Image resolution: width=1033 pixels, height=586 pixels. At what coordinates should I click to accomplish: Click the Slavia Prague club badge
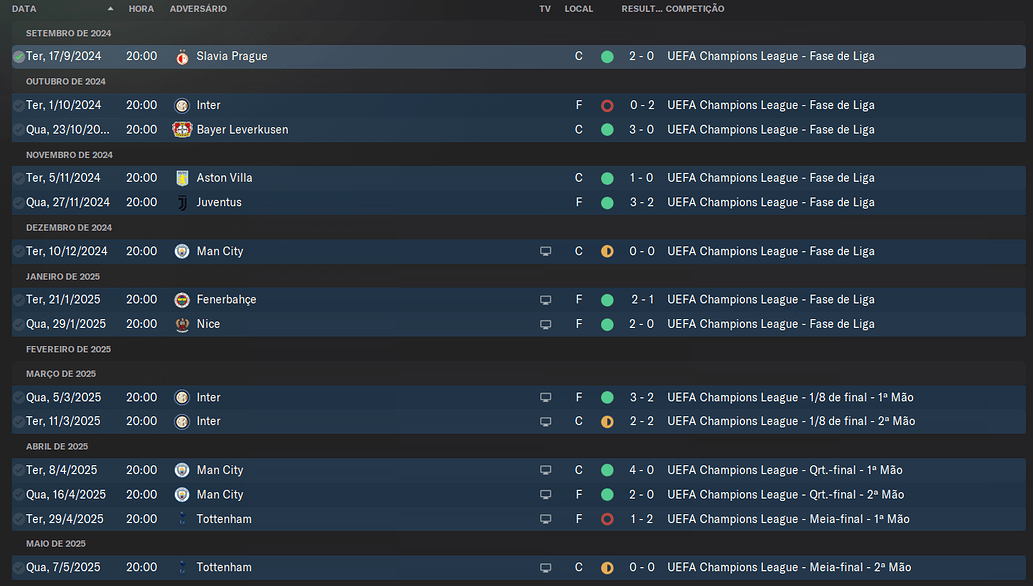tap(181, 57)
